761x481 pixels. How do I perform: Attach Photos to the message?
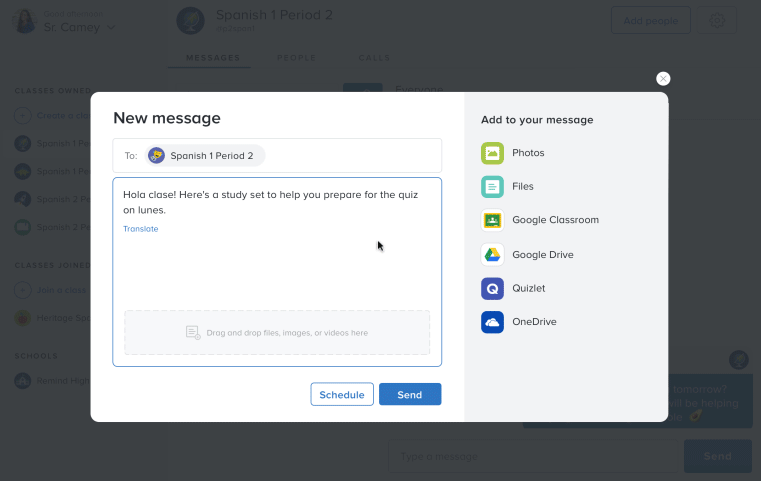pyautogui.click(x=492, y=153)
